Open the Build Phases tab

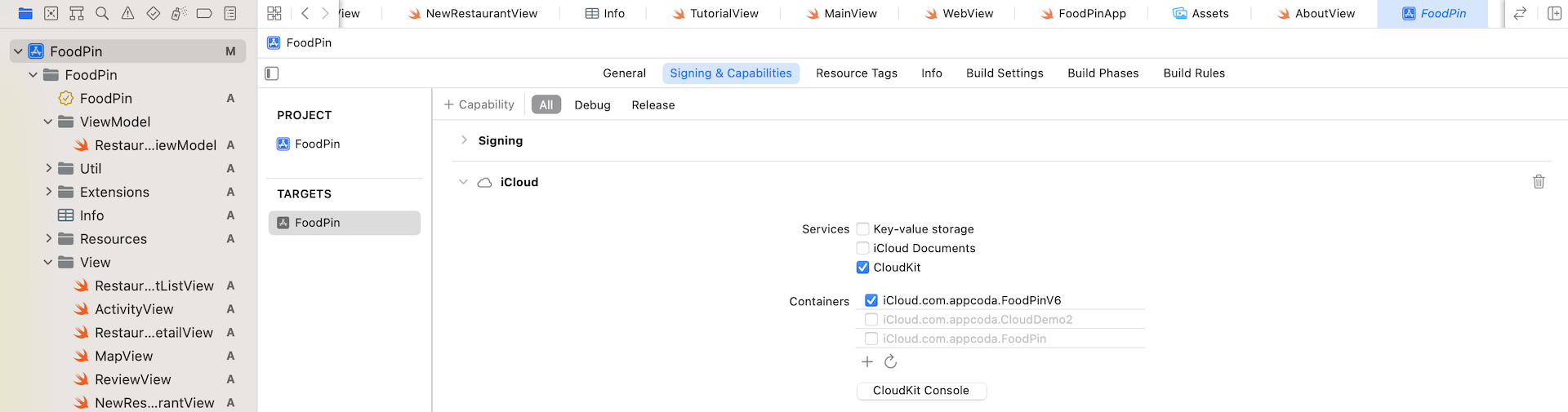[1102, 73]
